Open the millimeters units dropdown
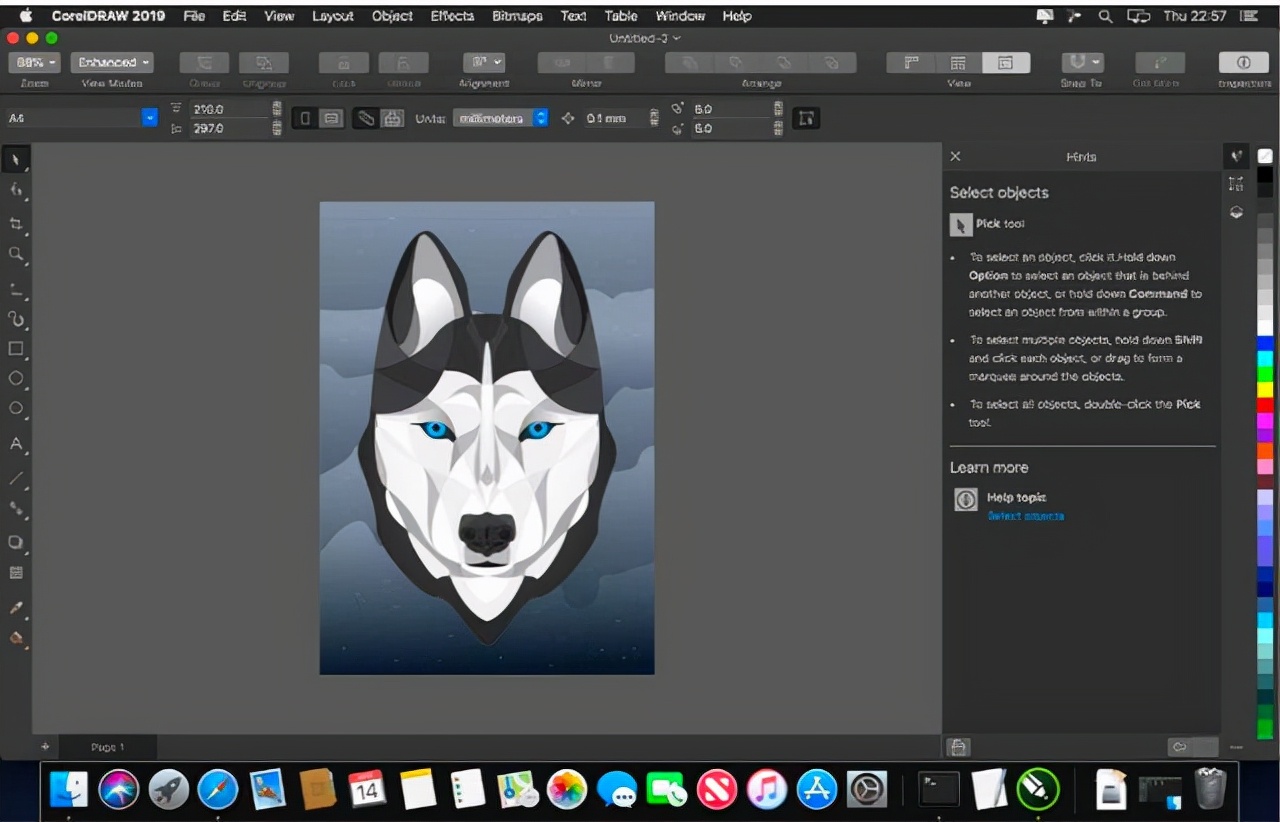Screen dimensions: 1280x822 point(500,118)
